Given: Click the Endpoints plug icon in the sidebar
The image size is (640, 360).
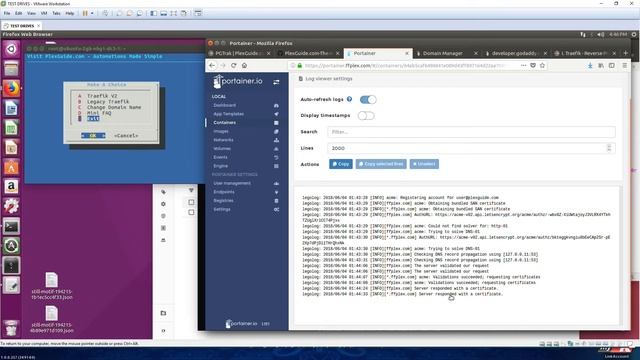Looking at the screenshot, I should 276,192.
